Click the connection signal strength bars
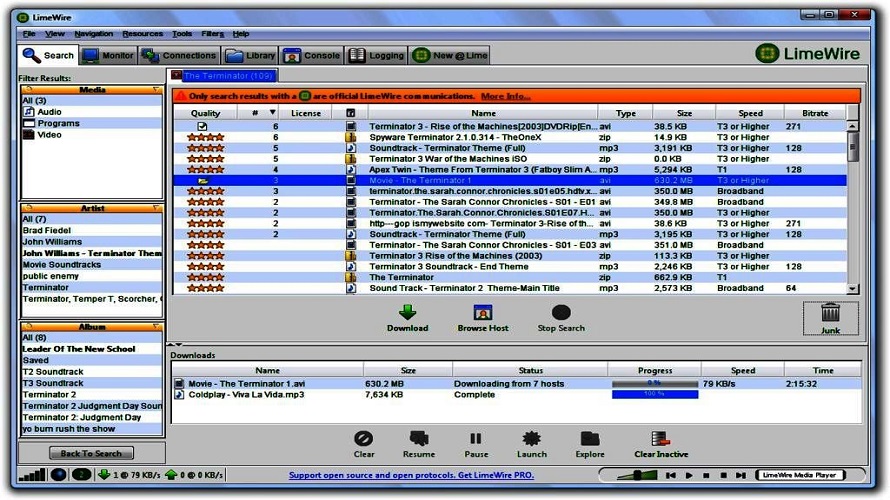Screen dimensions: 890x500 [32, 475]
